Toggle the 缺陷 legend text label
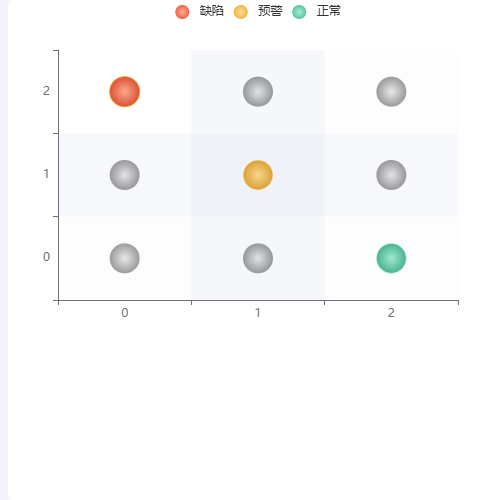 (211, 11)
